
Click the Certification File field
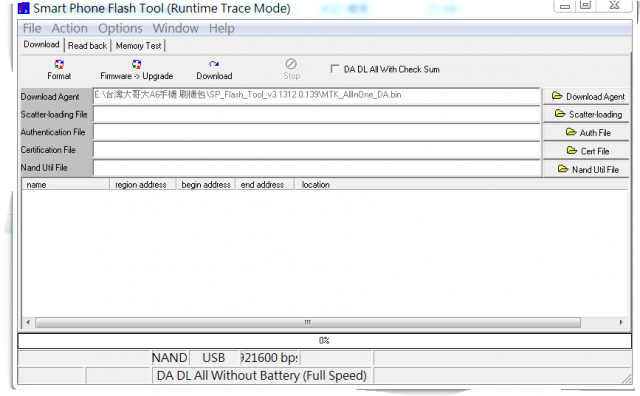pyautogui.click(x=317, y=150)
